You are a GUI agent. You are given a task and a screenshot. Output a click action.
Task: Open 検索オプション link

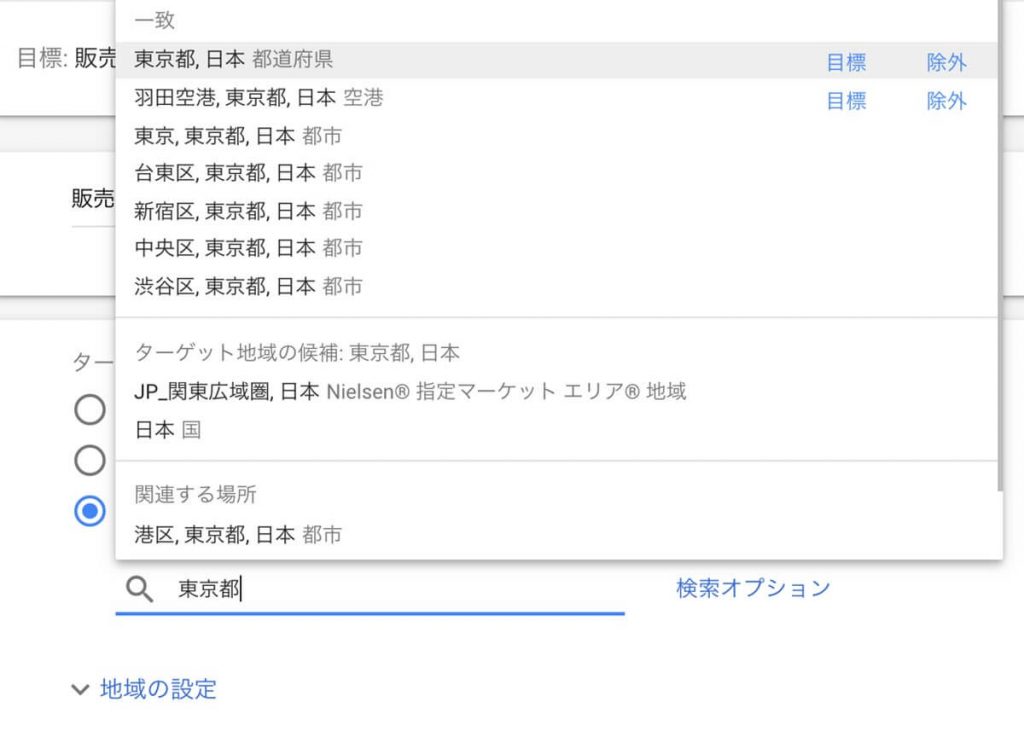[x=753, y=588]
